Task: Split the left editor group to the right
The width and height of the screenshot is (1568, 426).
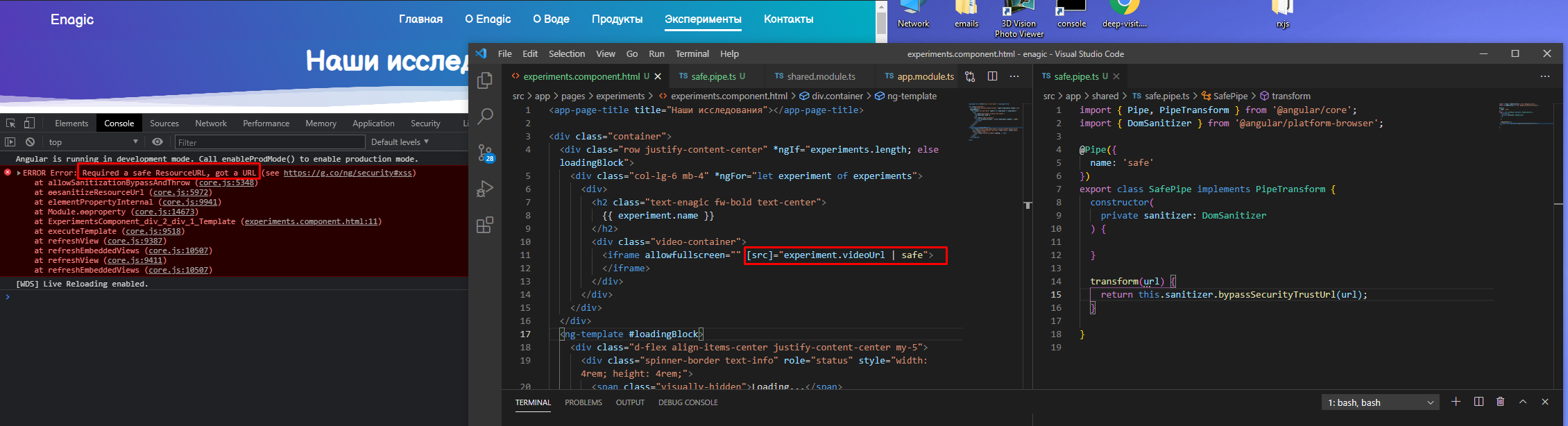Action: pos(992,76)
